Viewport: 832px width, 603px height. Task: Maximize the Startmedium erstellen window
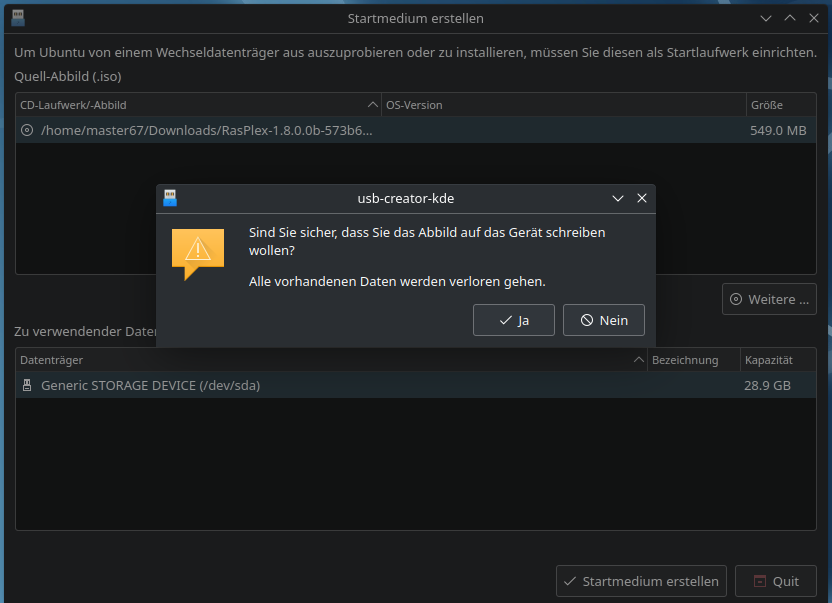790,18
